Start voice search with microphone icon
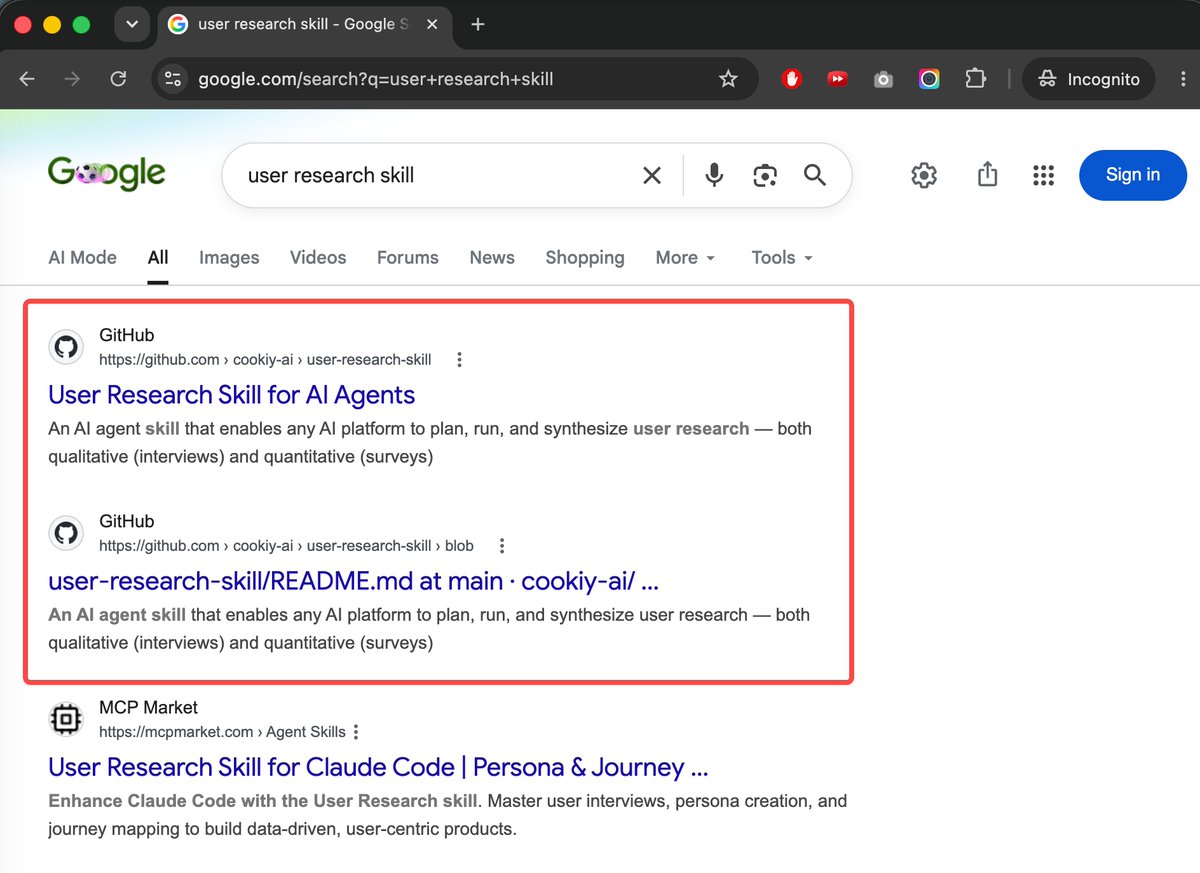The width and height of the screenshot is (1200, 873). click(x=714, y=175)
